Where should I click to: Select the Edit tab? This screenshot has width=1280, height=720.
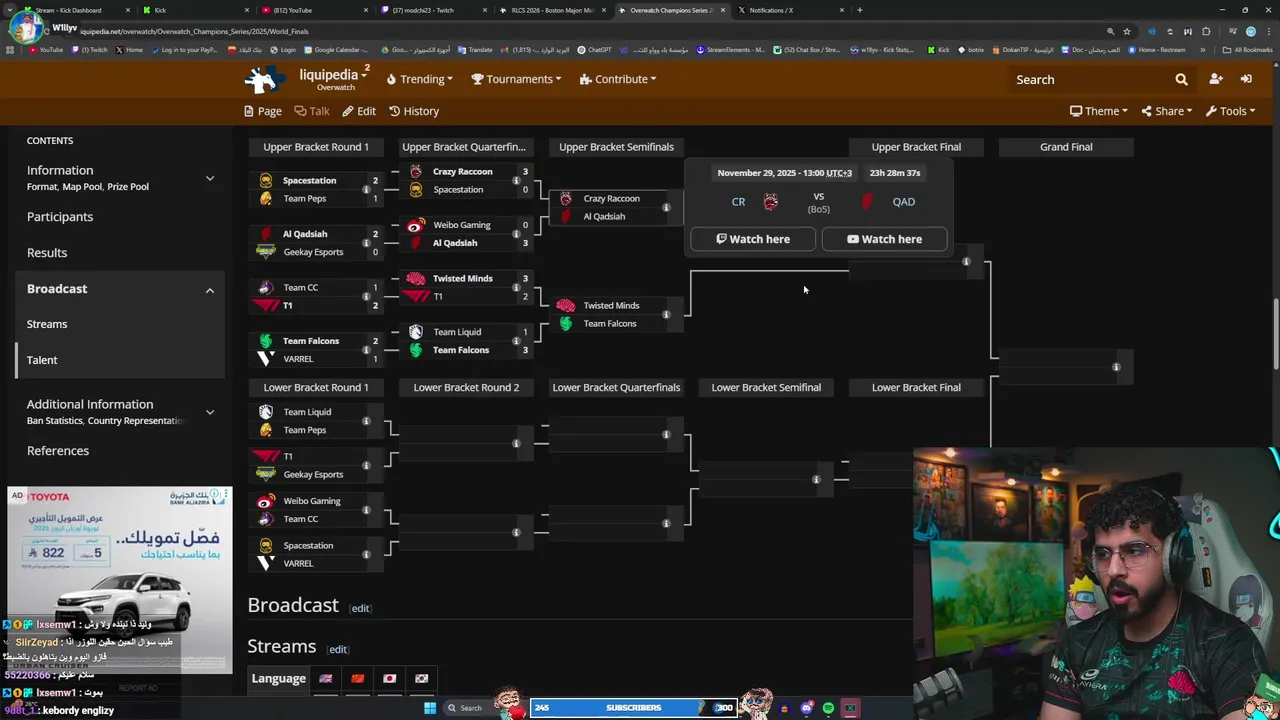[x=359, y=111]
